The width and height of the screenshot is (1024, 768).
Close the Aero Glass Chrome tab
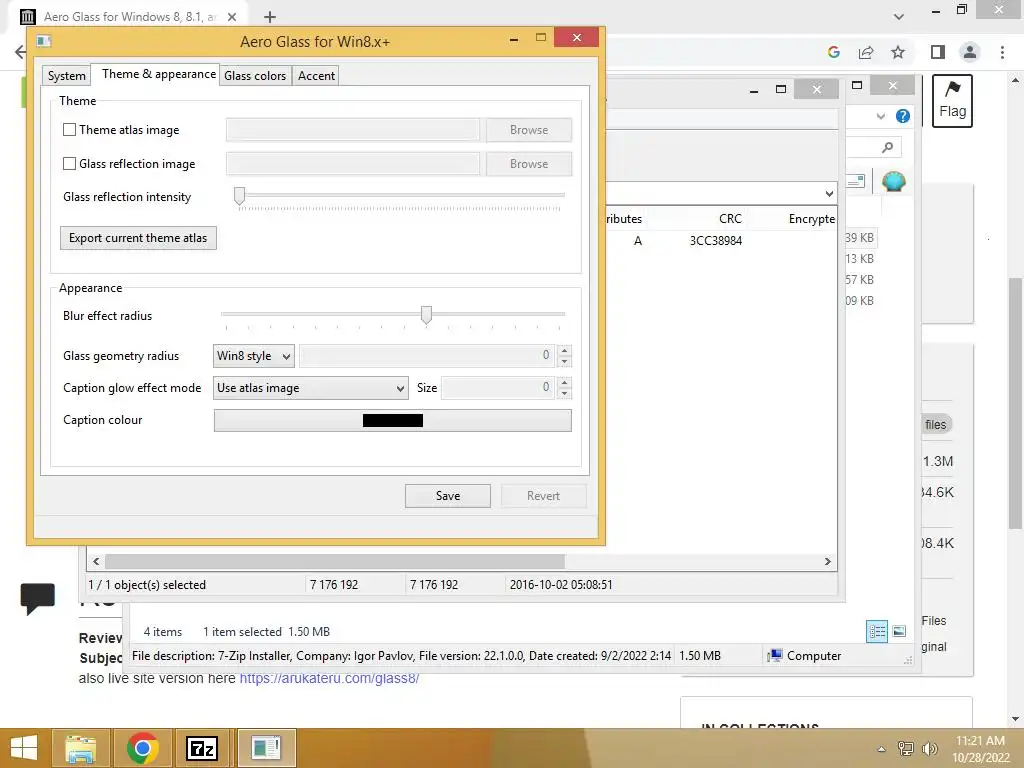pyautogui.click(x=232, y=17)
